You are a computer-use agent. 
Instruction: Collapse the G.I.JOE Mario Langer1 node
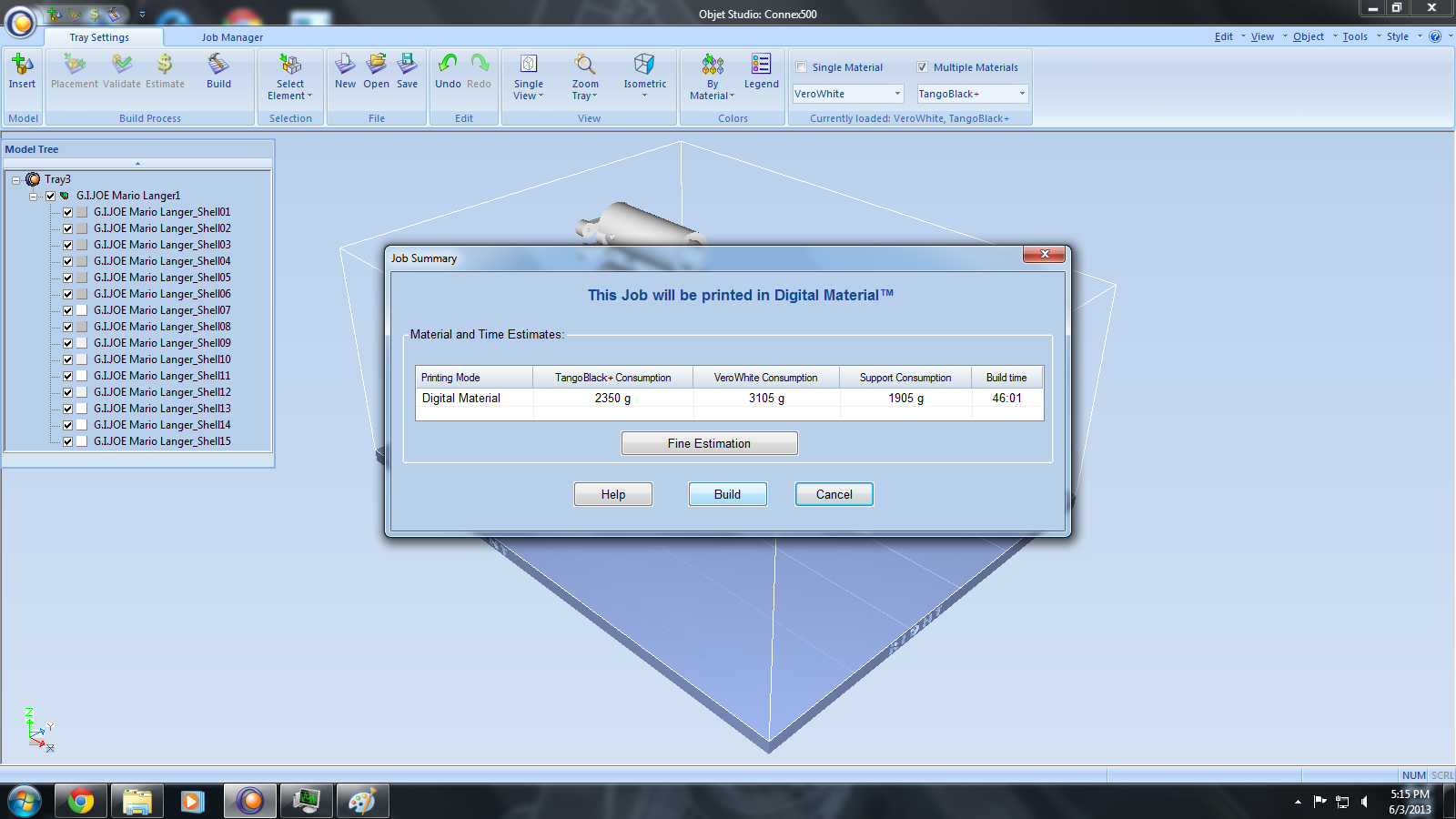point(34,197)
